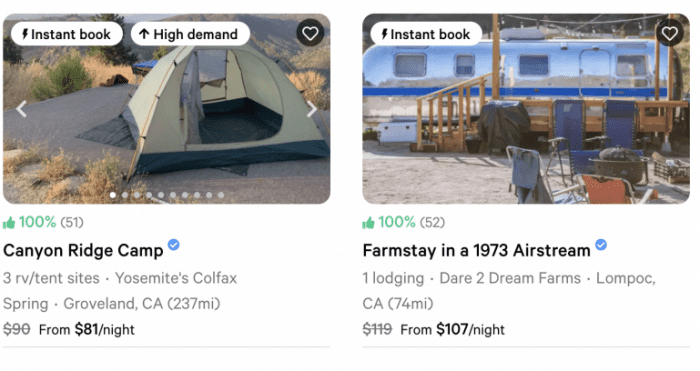Click the Instant book badge on tent listing

coord(67,34)
